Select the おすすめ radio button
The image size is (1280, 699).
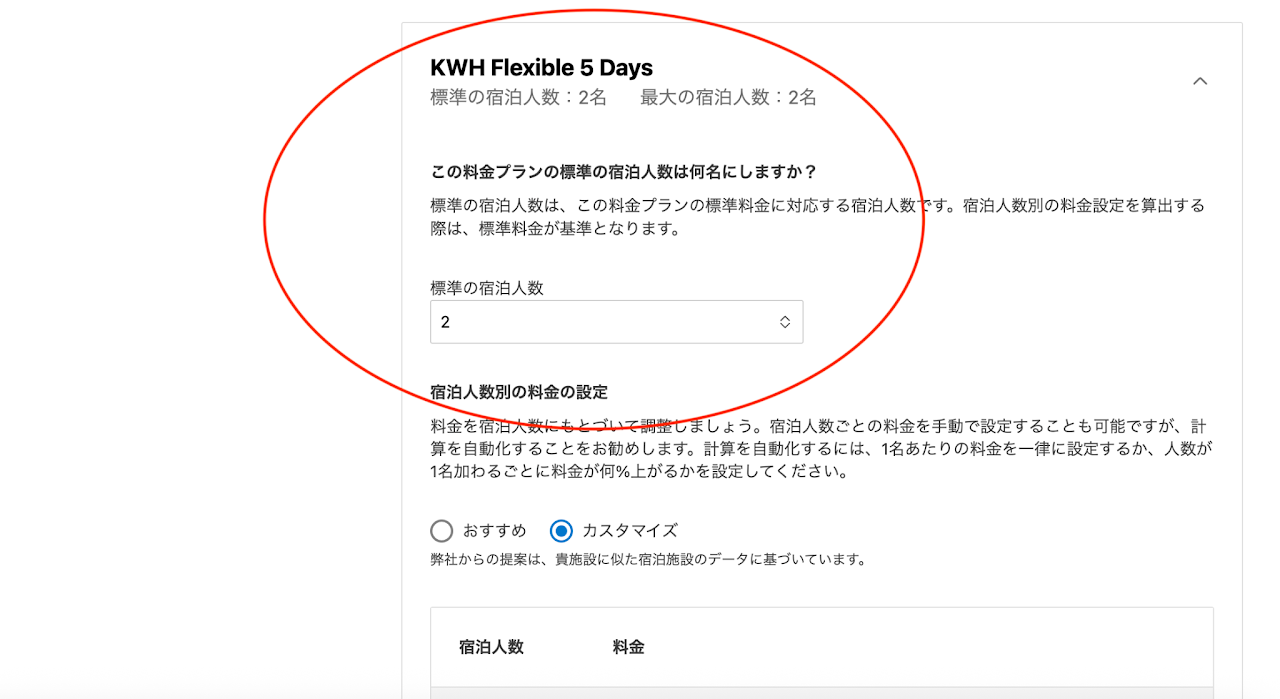(442, 531)
